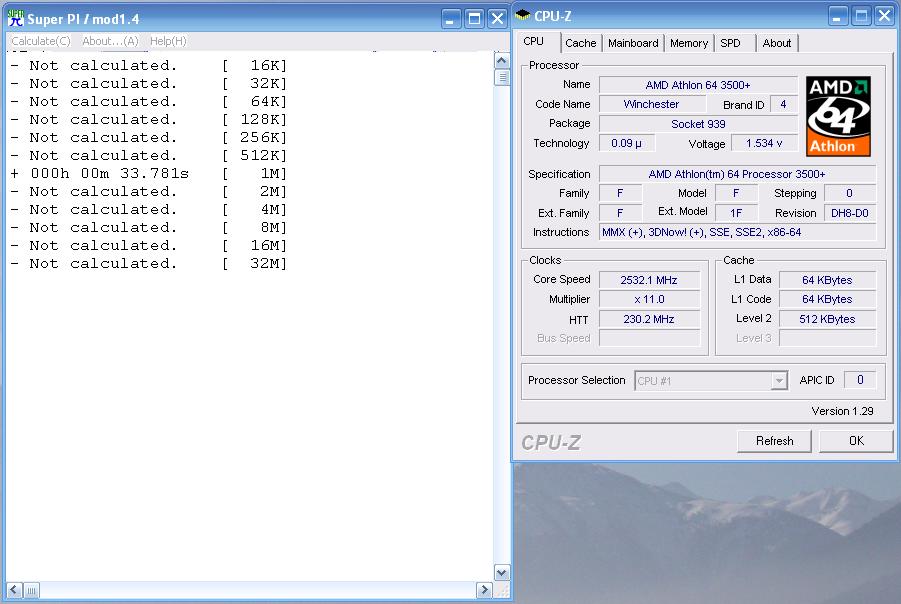Click the L1 Code value '64 KBytes'
This screenshot has height=604, width=901.
[x=827, y=299]
